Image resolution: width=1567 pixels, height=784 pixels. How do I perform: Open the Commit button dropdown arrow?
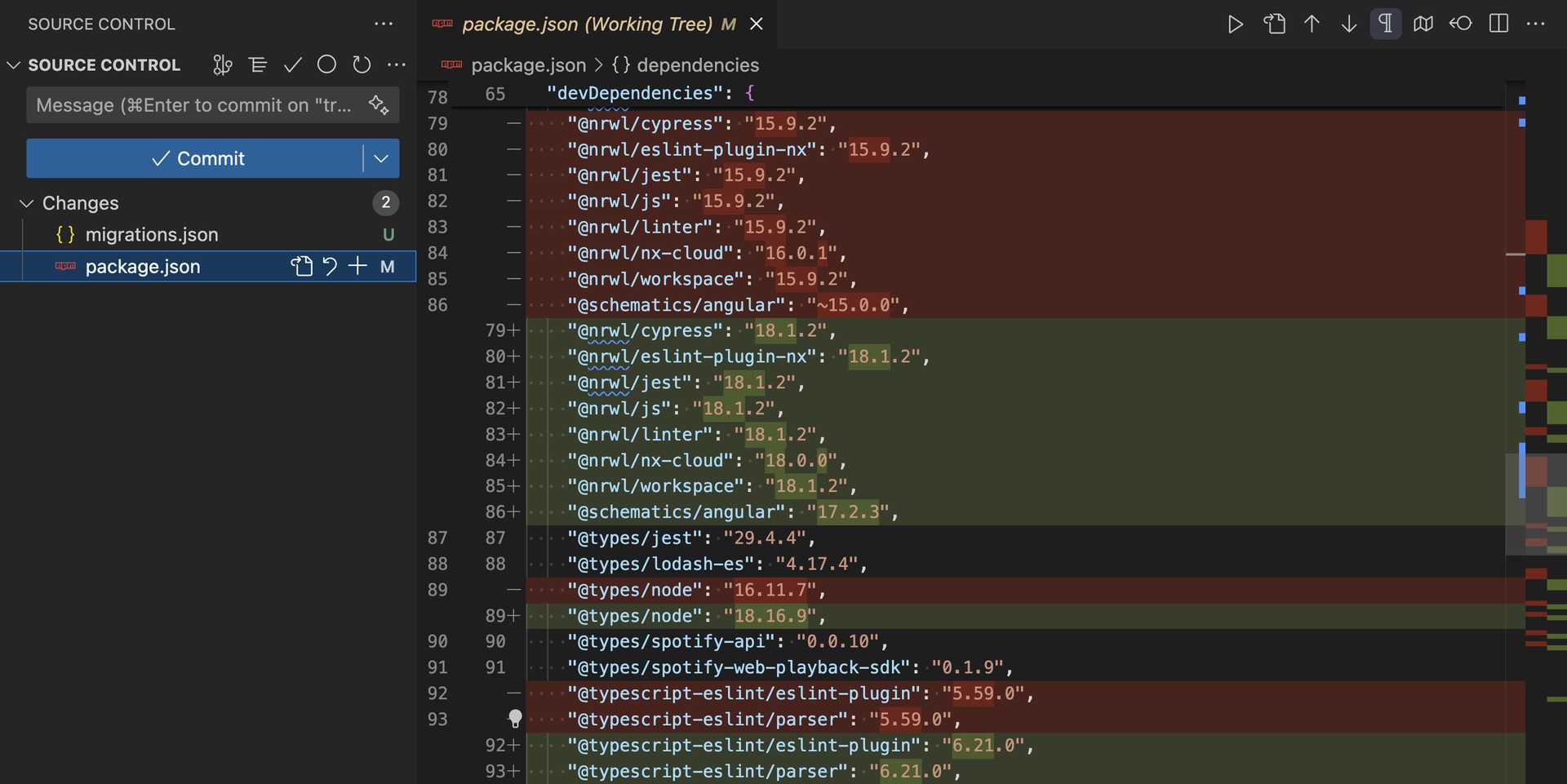point(380,158)
